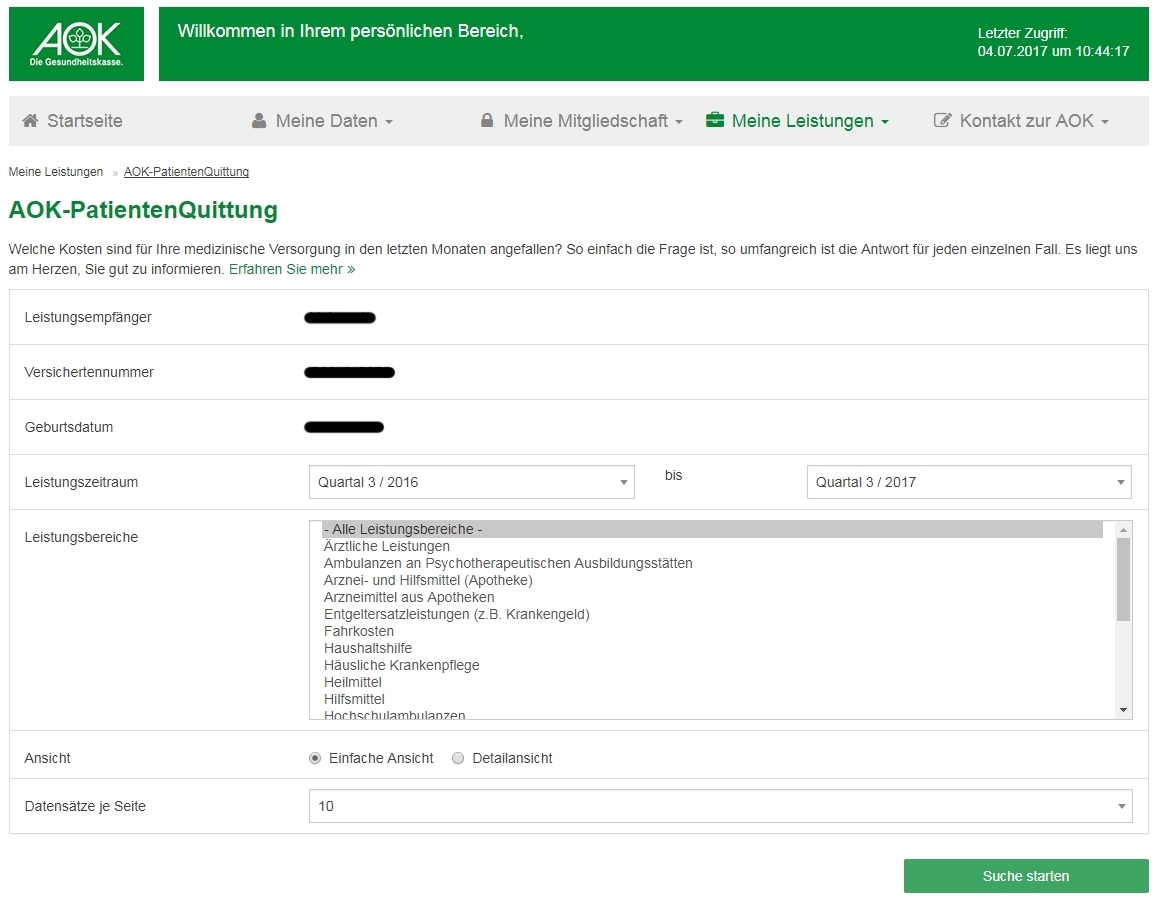This screenshot has height=902, width=1161.
Task: Select Entgeltersatzleistungen (z.B. Krankengeld)
Action: pyautogui.click(x=712, y=615)
